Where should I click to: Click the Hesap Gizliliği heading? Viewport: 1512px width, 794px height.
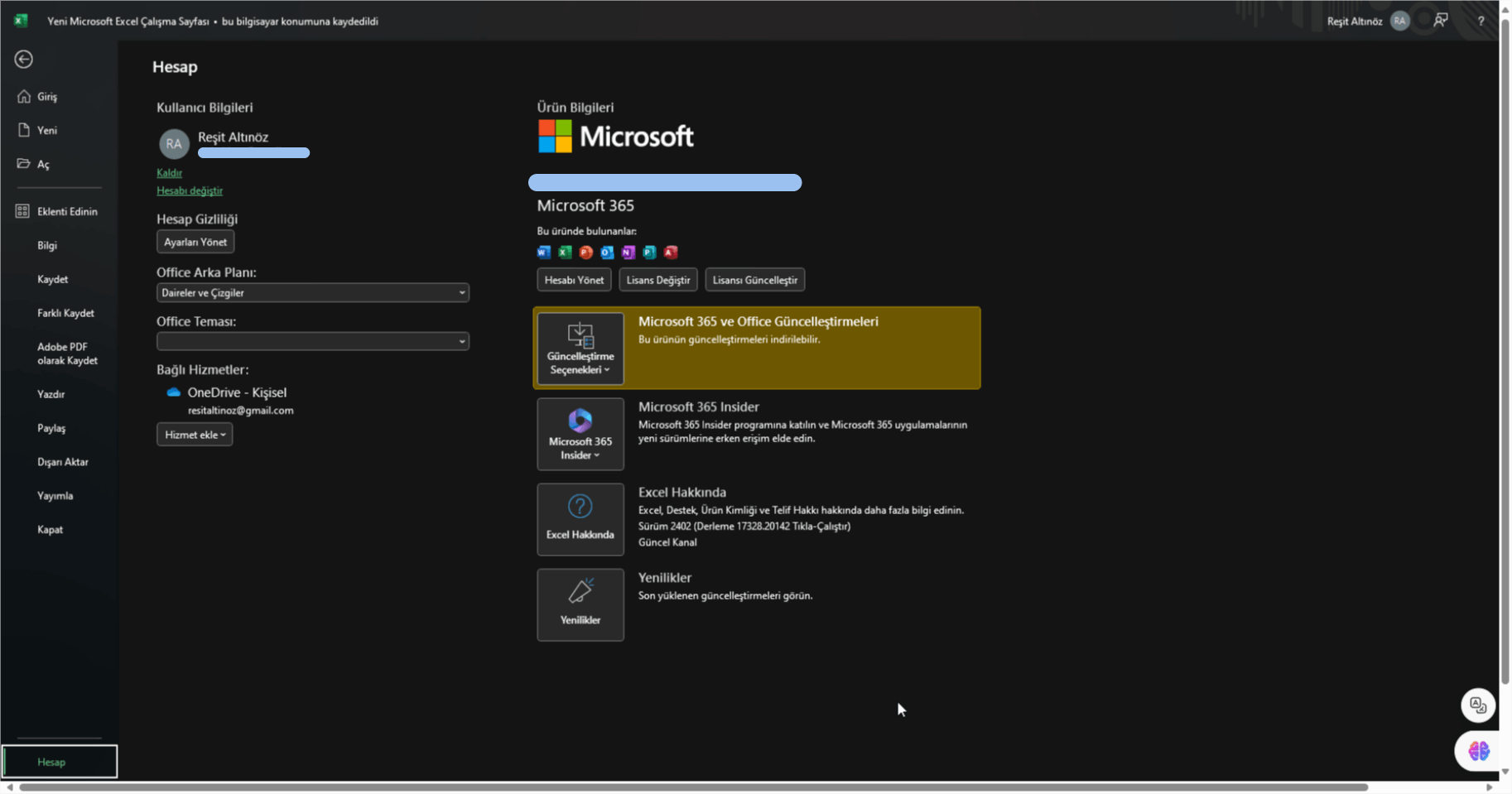(197, 219)
